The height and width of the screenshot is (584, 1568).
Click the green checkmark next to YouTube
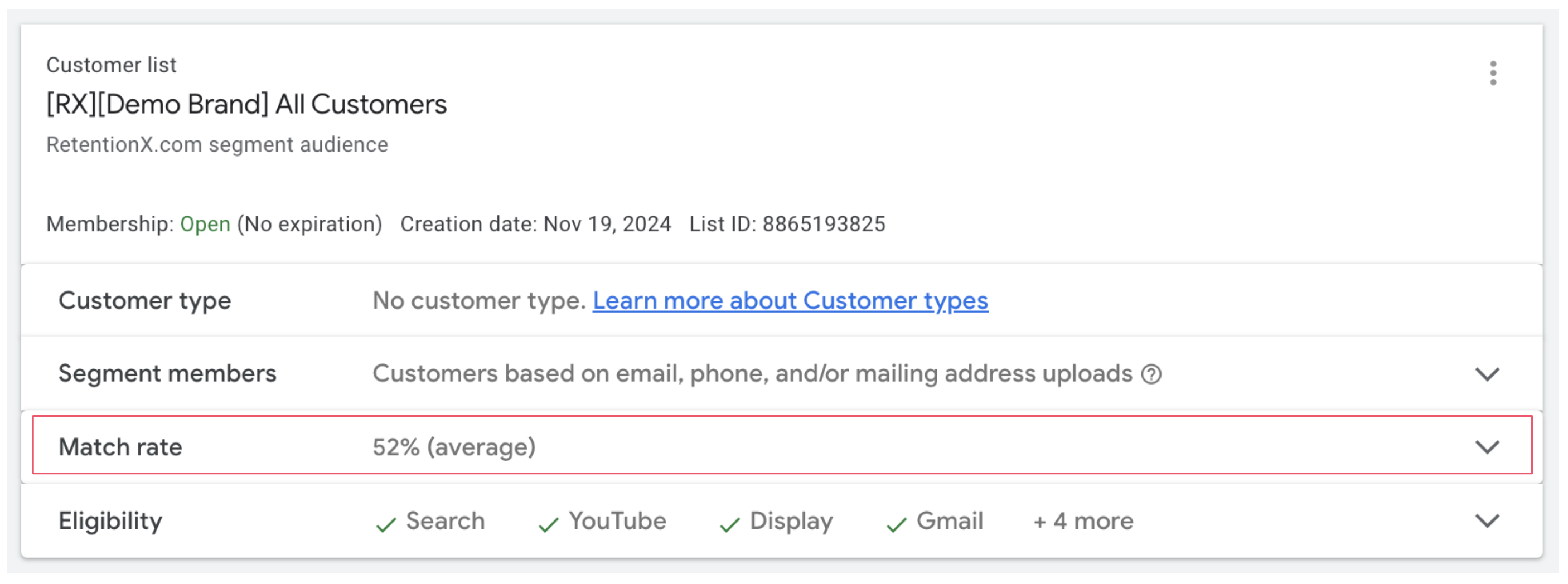pos(549,524)
